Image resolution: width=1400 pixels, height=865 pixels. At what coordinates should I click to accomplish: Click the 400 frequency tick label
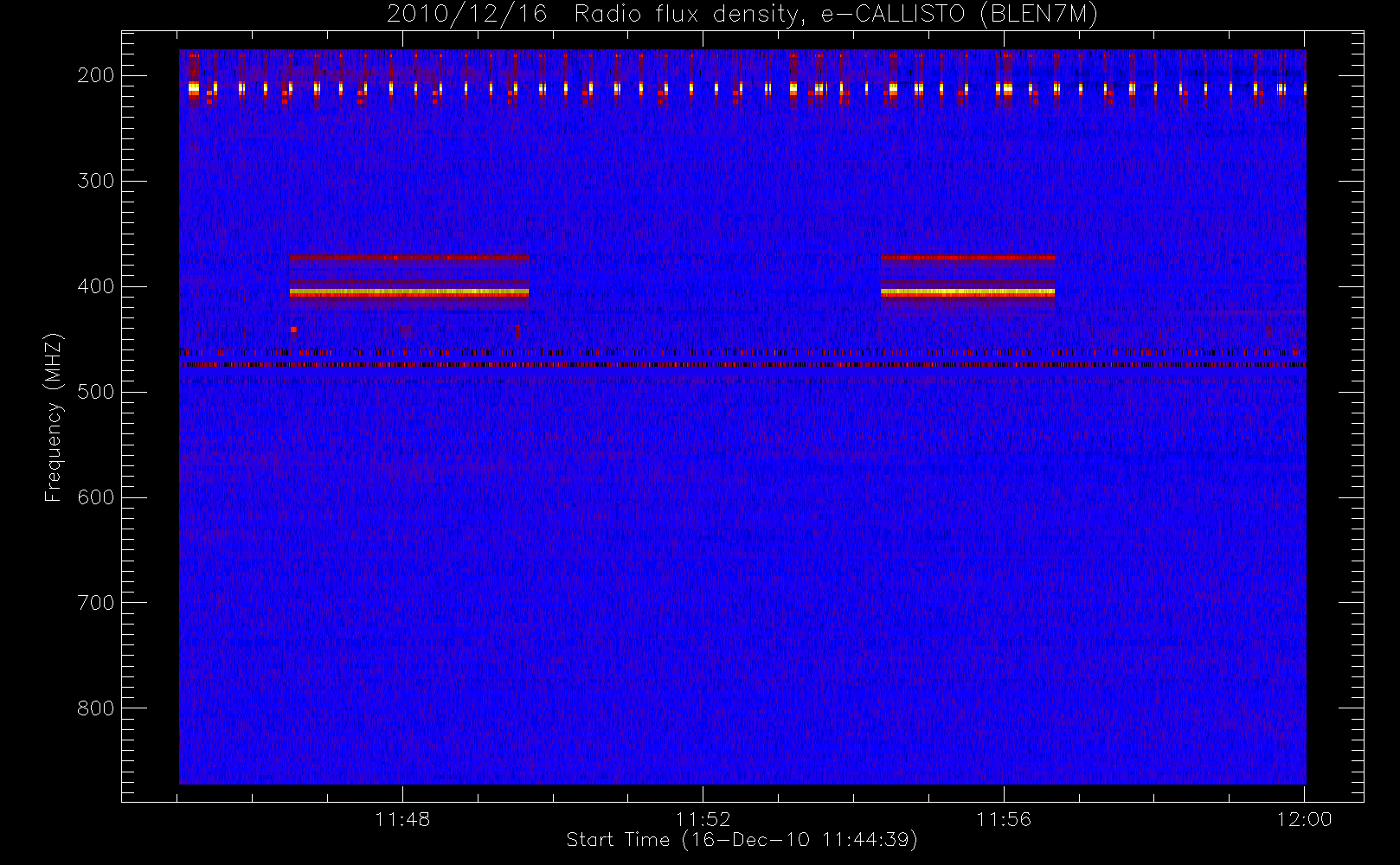click(x=95, y=286)
